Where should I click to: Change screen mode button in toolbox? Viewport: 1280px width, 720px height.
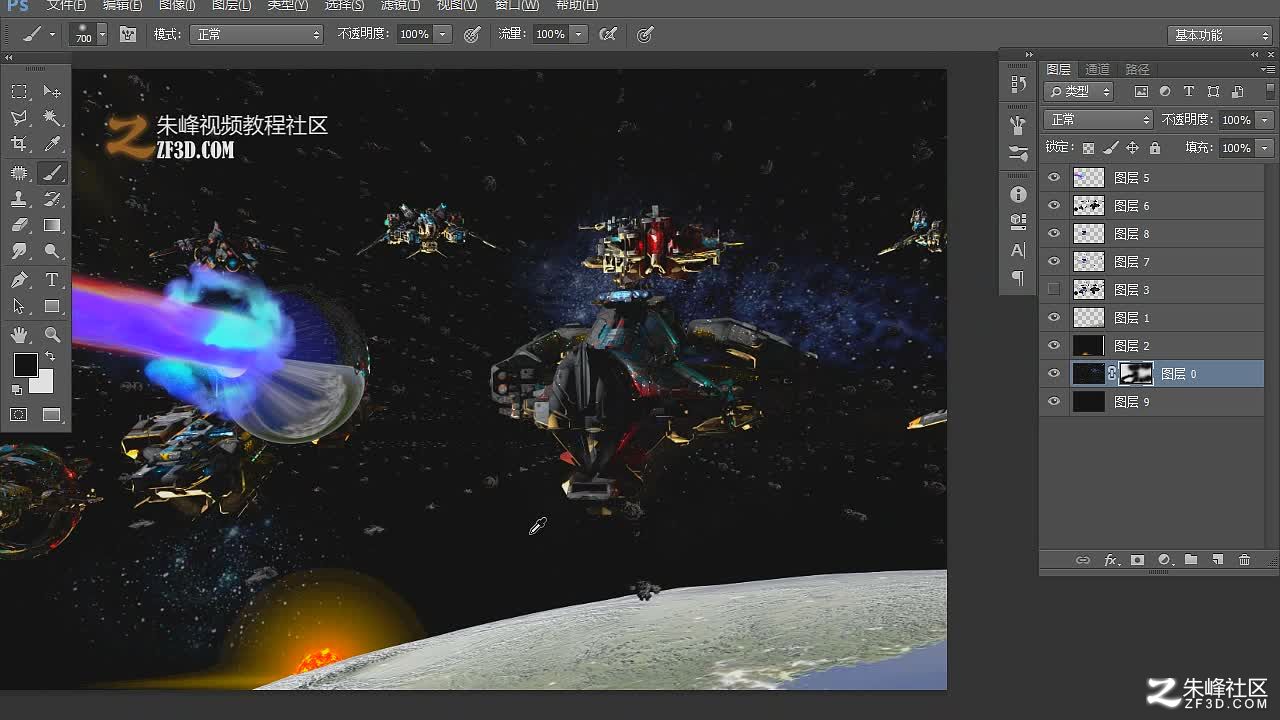click(x=52, y=415)
